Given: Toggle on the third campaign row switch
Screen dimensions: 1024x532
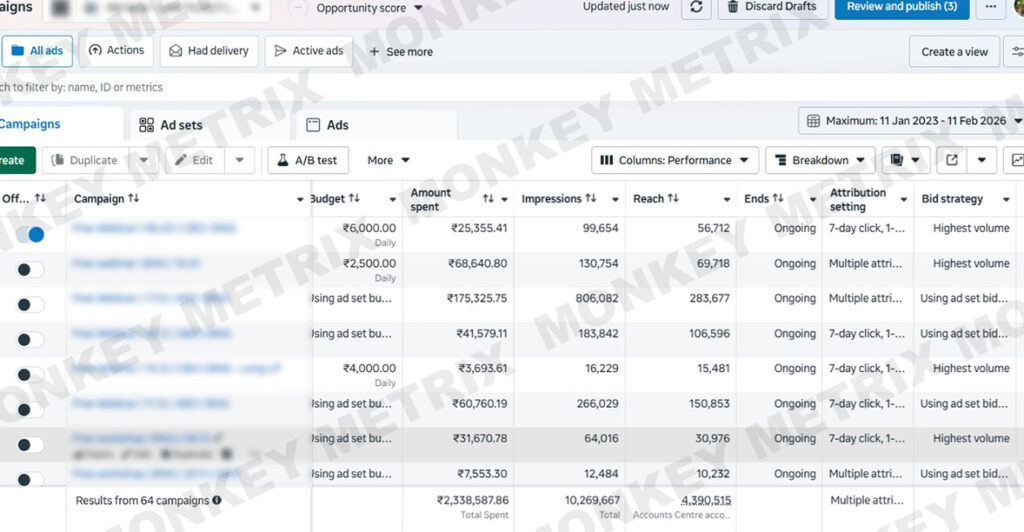Looking at the screenshot, I should coord(31,304).
